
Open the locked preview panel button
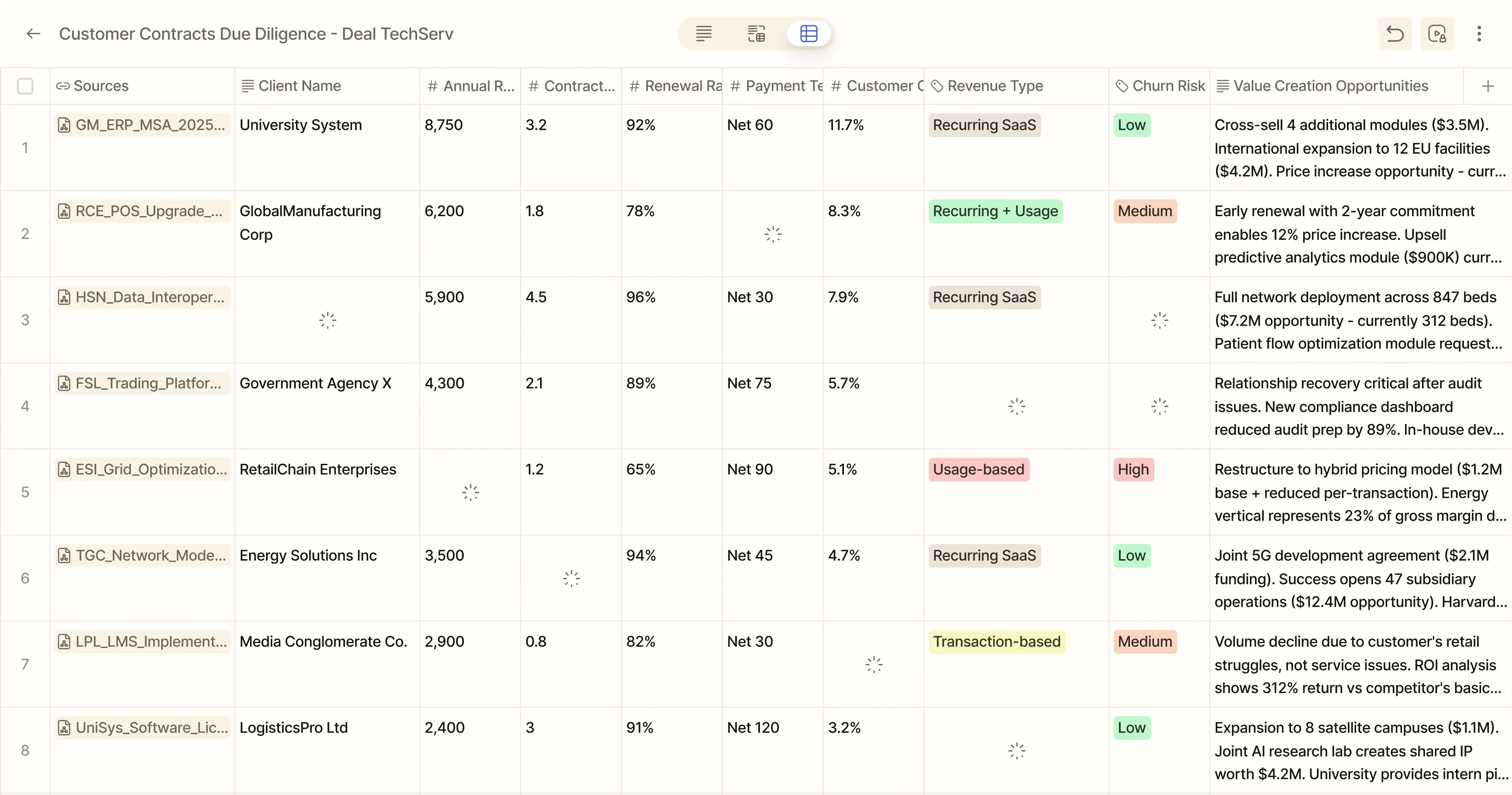[1437, 34]
